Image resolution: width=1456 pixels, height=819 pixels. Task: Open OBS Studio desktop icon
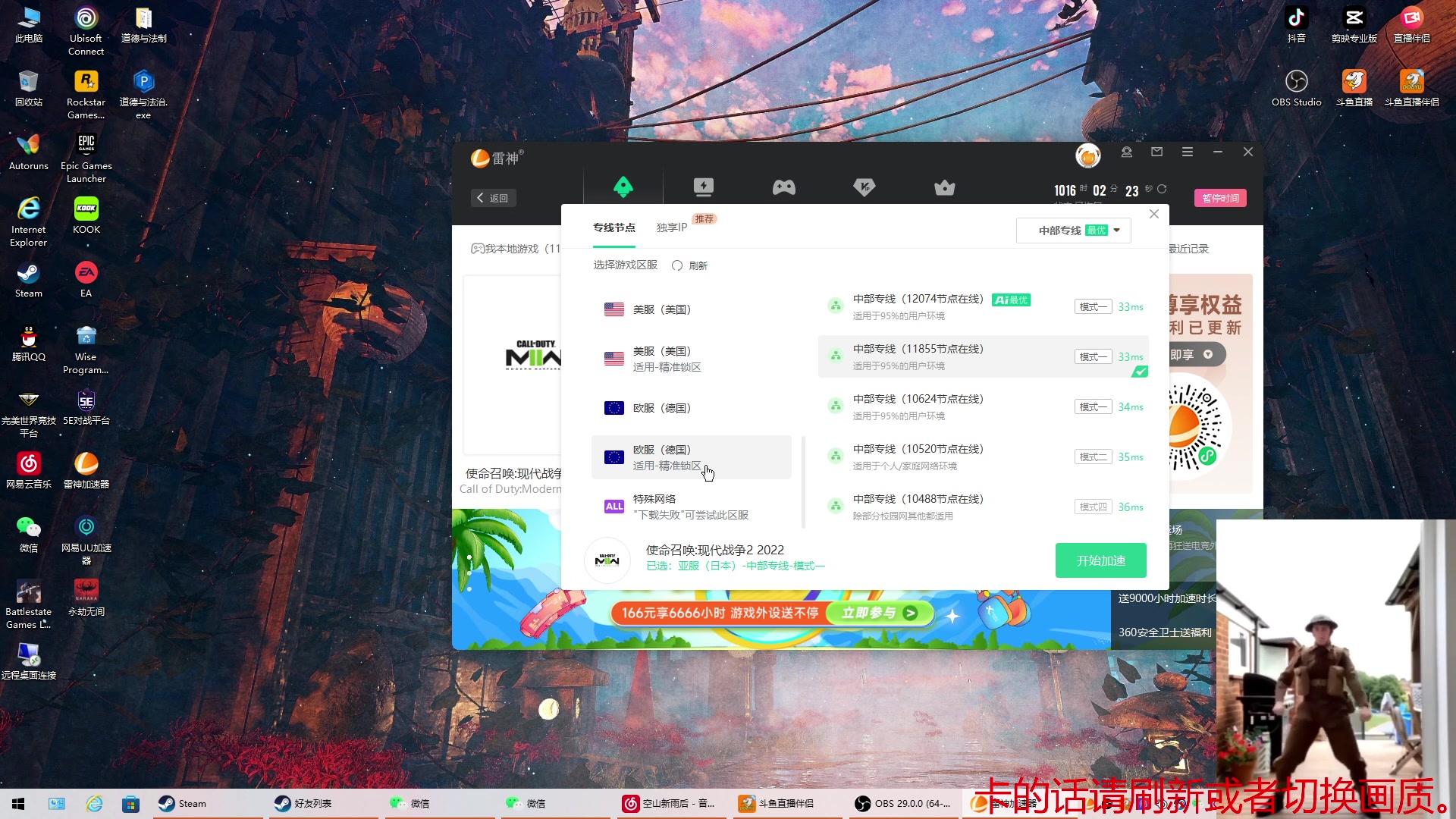coord(1296,88)
